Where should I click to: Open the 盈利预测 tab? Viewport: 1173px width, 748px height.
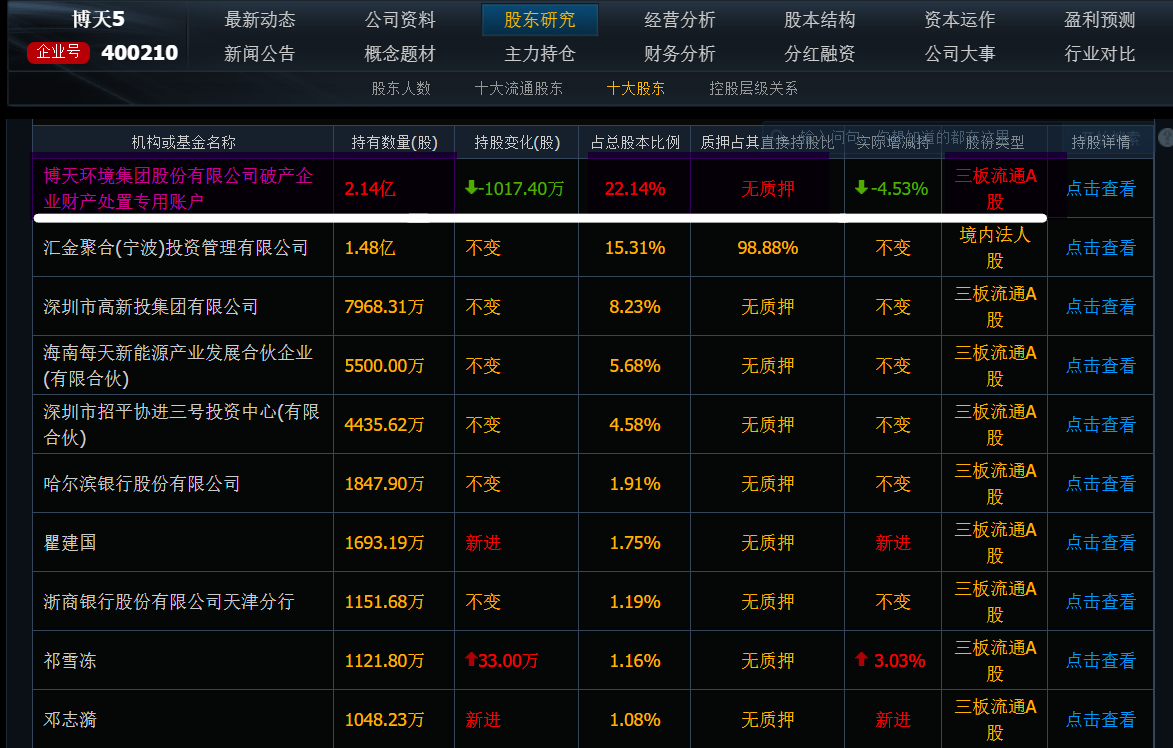click(1100, 20)
